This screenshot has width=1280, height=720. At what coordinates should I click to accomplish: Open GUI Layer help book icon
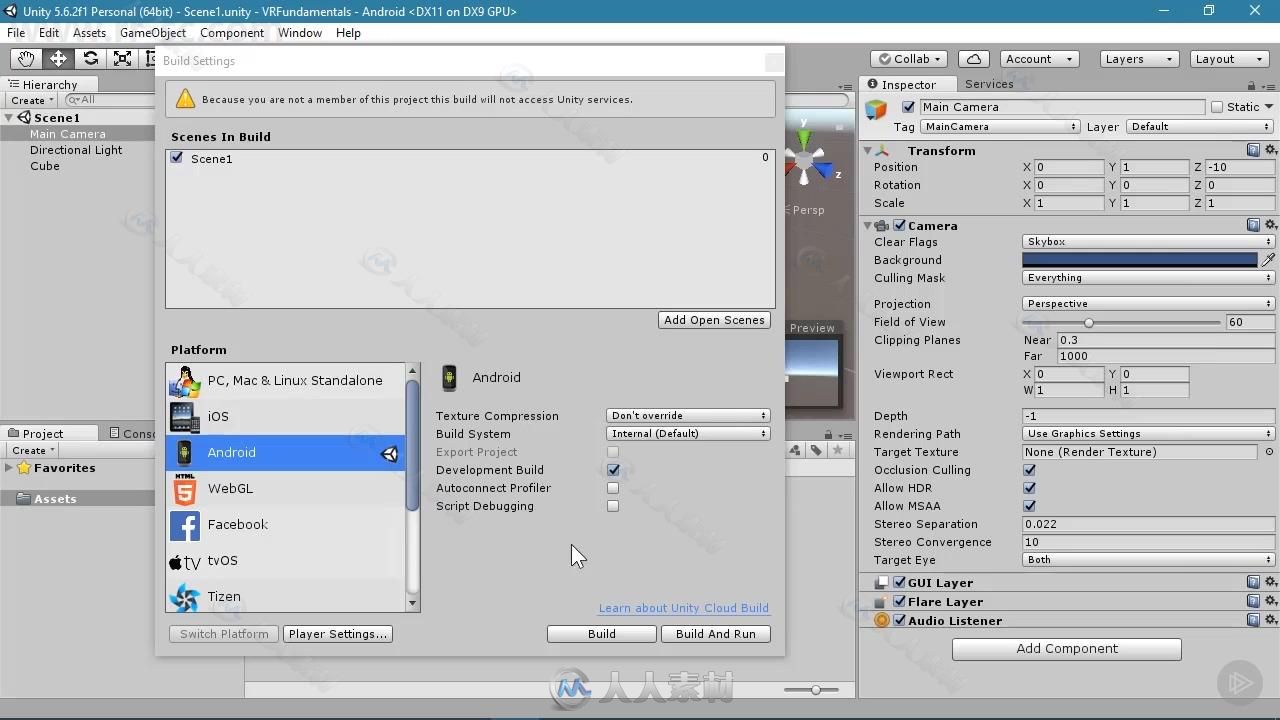coord(1253,582)
